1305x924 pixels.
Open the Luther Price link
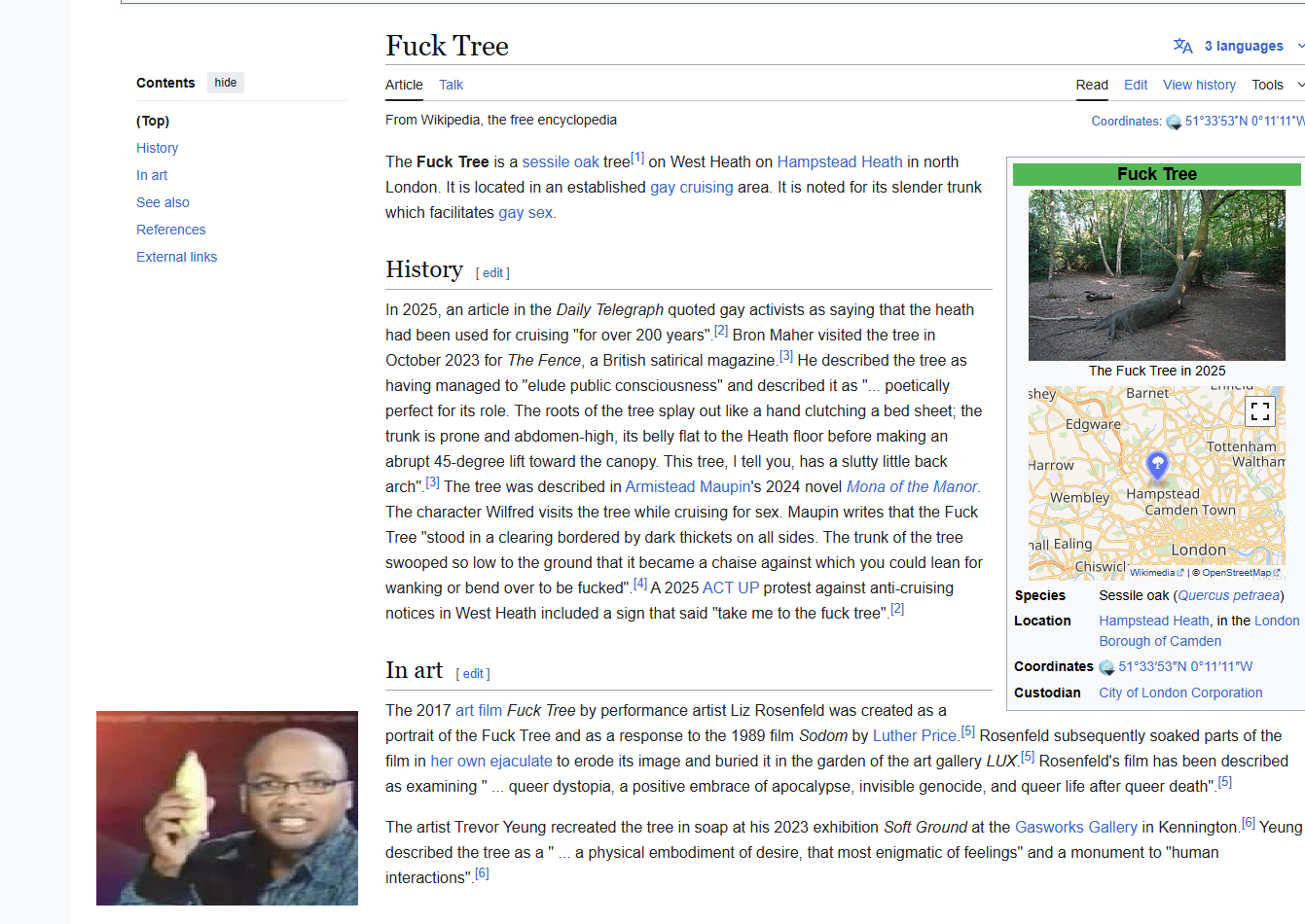(x=915, y=736)
